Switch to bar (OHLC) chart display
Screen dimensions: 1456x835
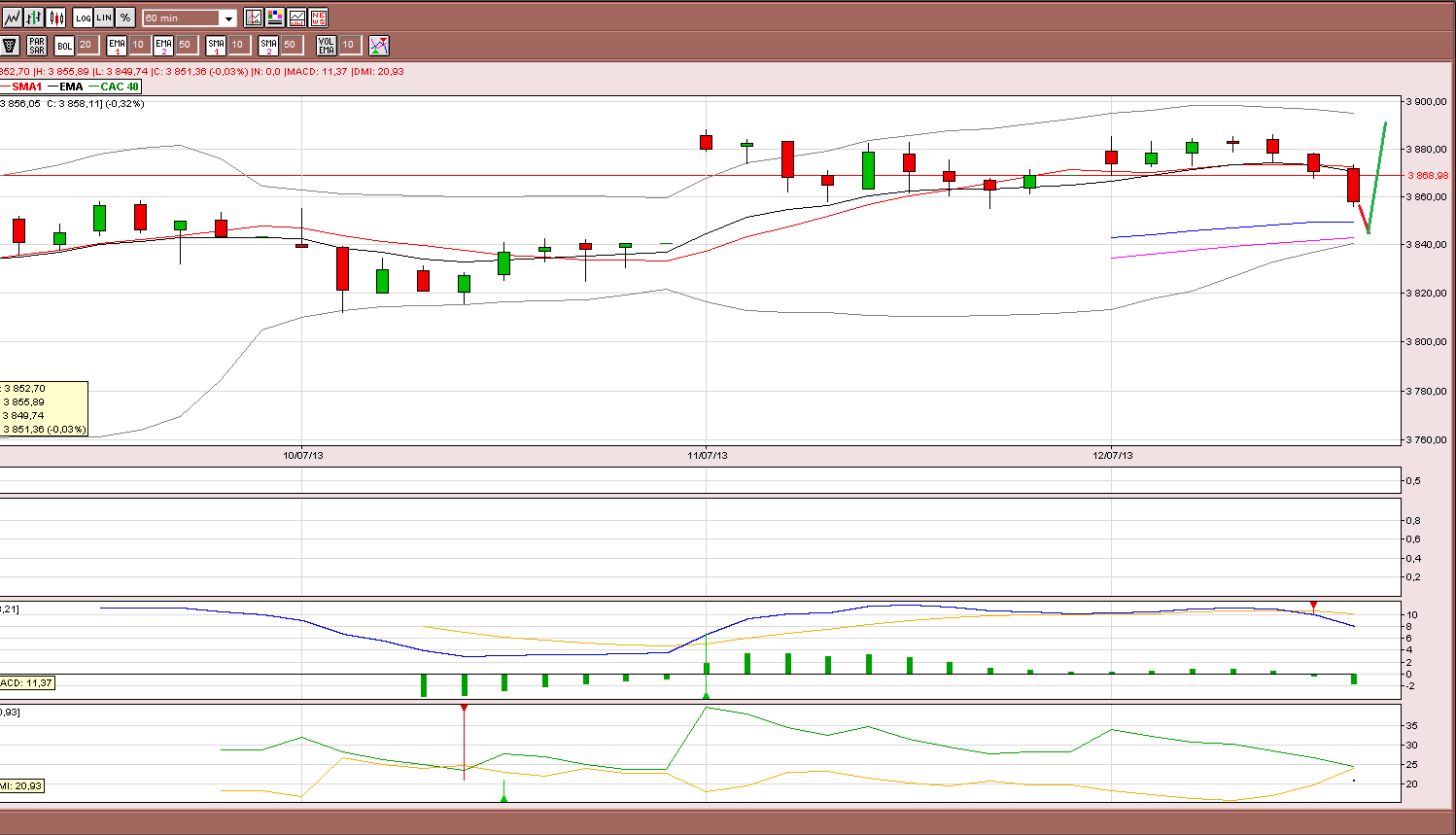[34, 17]
